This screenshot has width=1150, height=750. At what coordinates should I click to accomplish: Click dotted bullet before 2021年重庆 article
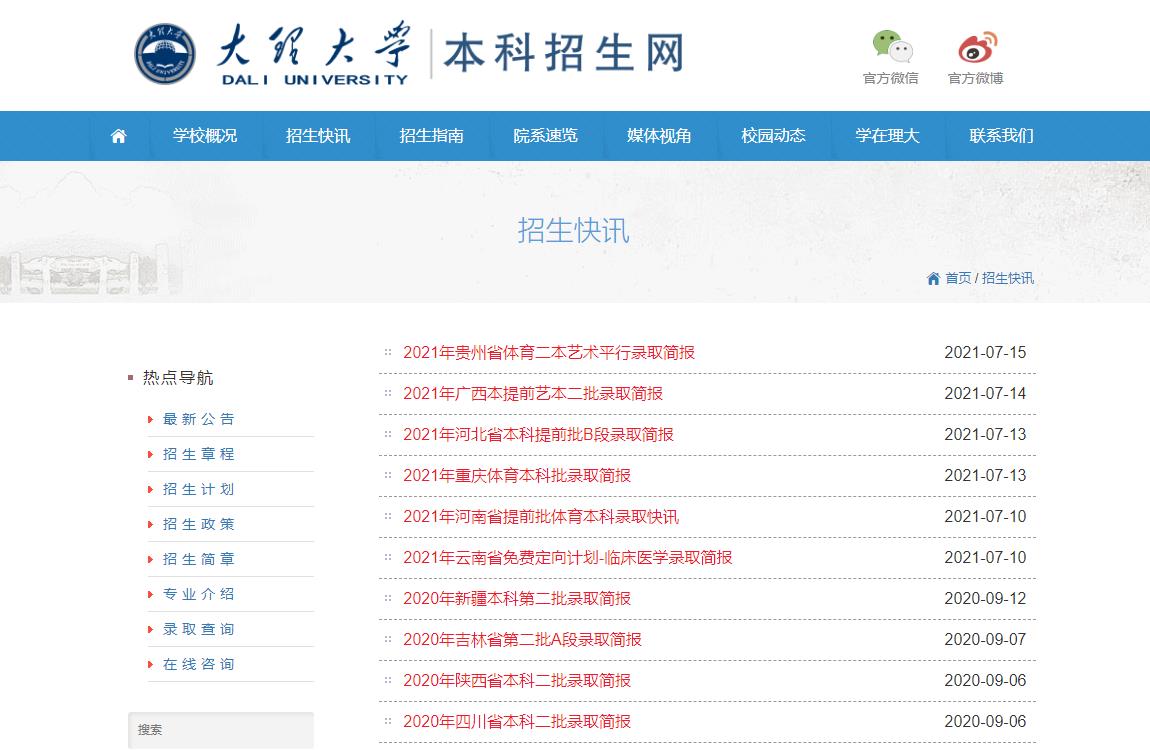point(388,475)
